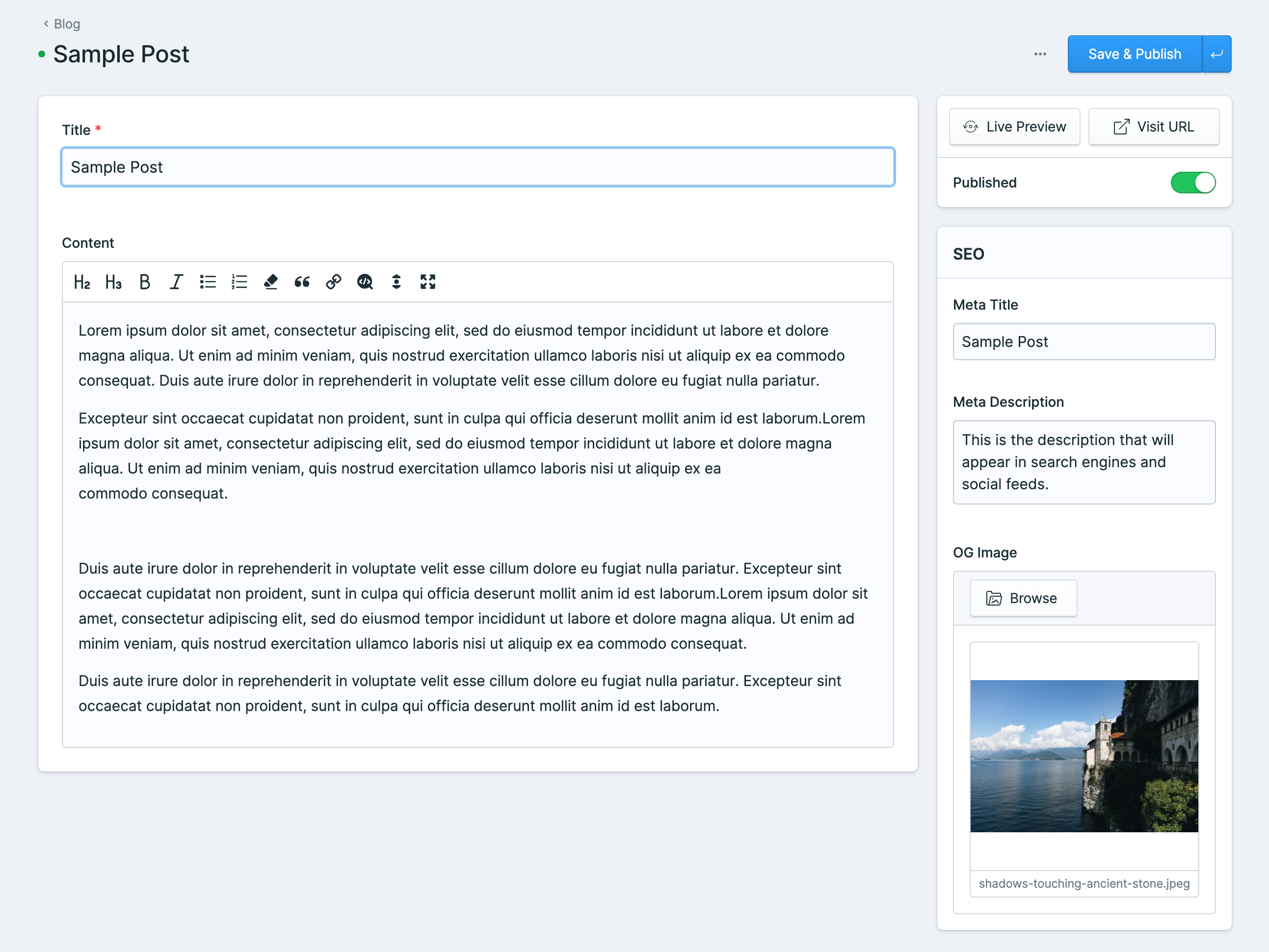Click the ordered list icon
The width and height of the screenshot is (1269, 952).
[x=239, y=282]
